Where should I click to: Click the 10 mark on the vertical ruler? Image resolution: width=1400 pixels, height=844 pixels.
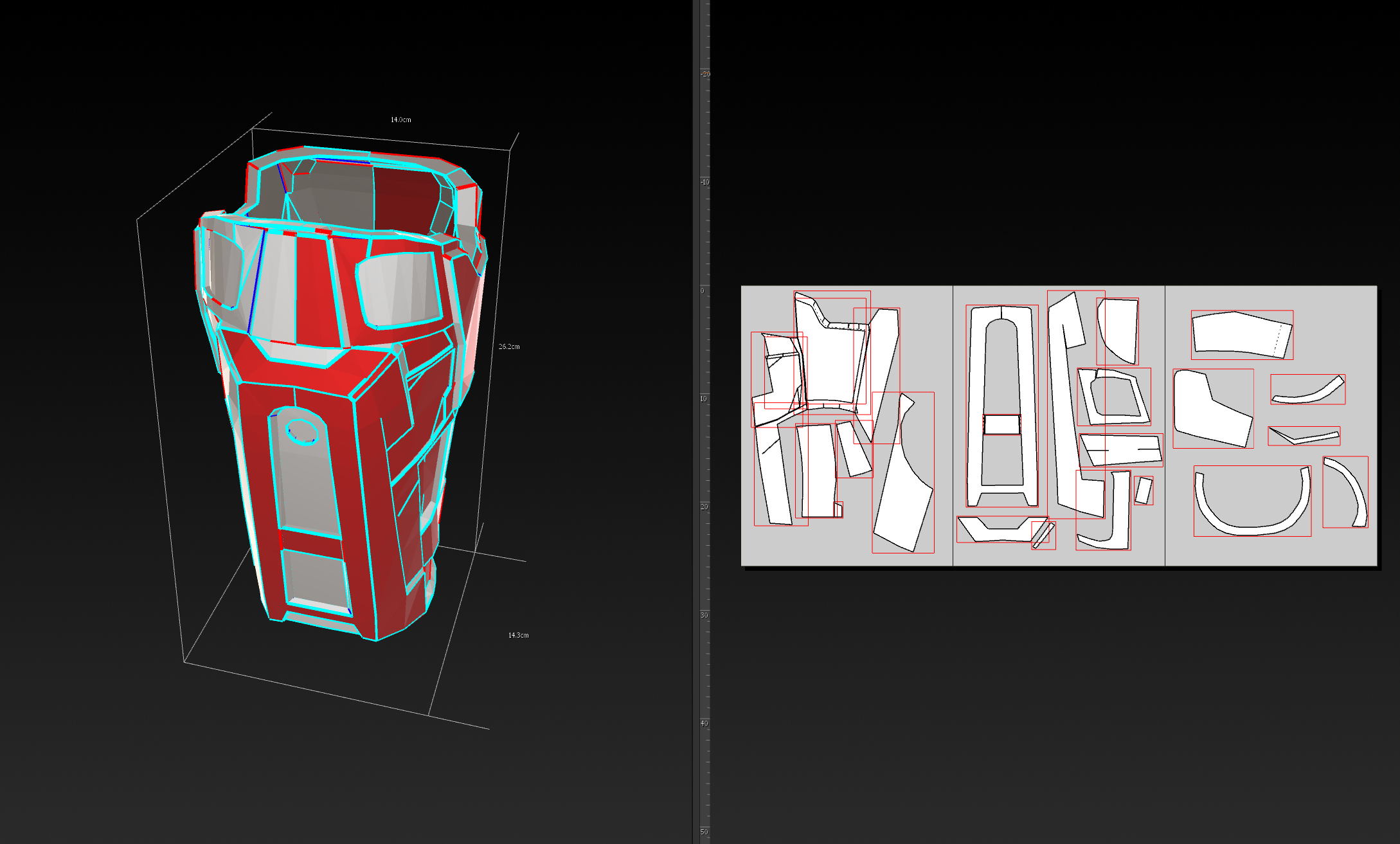[704, 399]
